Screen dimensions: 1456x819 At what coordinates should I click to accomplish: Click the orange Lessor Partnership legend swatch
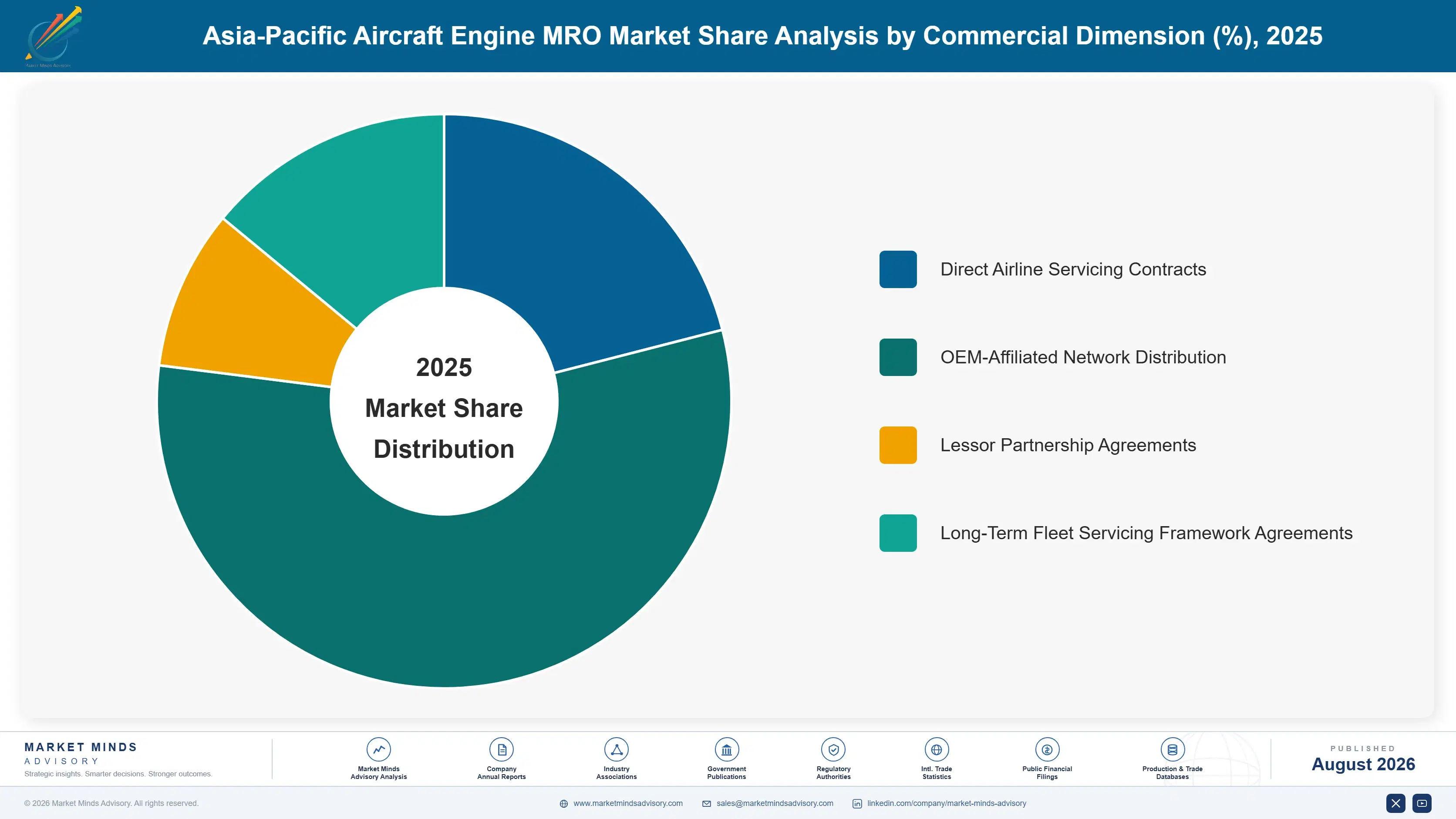point(897,445)
